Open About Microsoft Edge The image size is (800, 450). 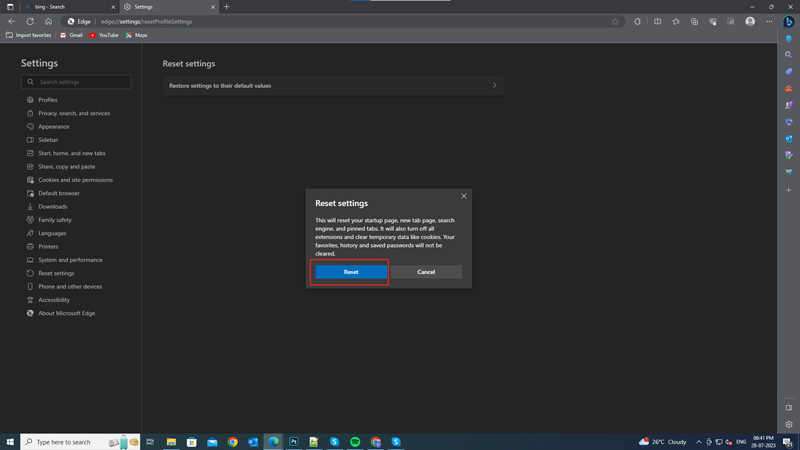pyautogui.click(x=66, y=313)
